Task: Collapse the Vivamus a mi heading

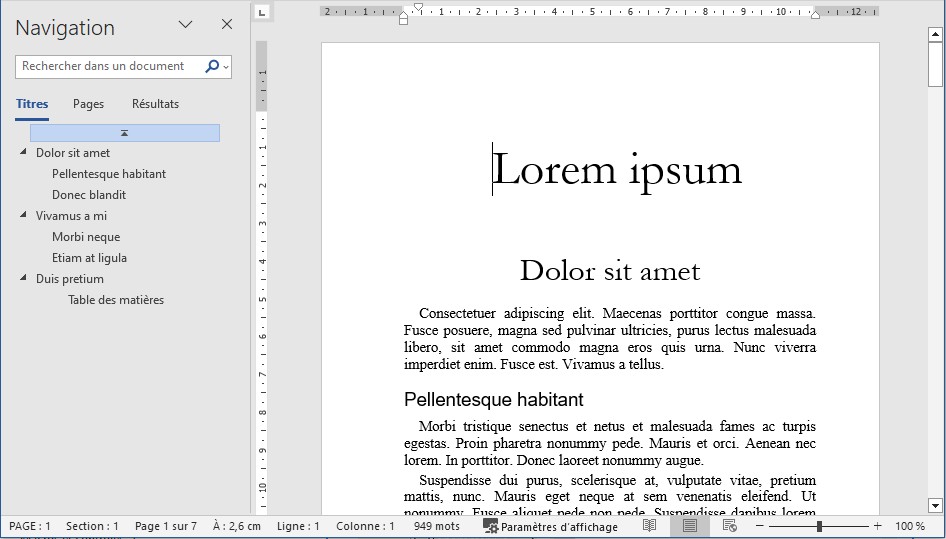Action: coord(23,216)
